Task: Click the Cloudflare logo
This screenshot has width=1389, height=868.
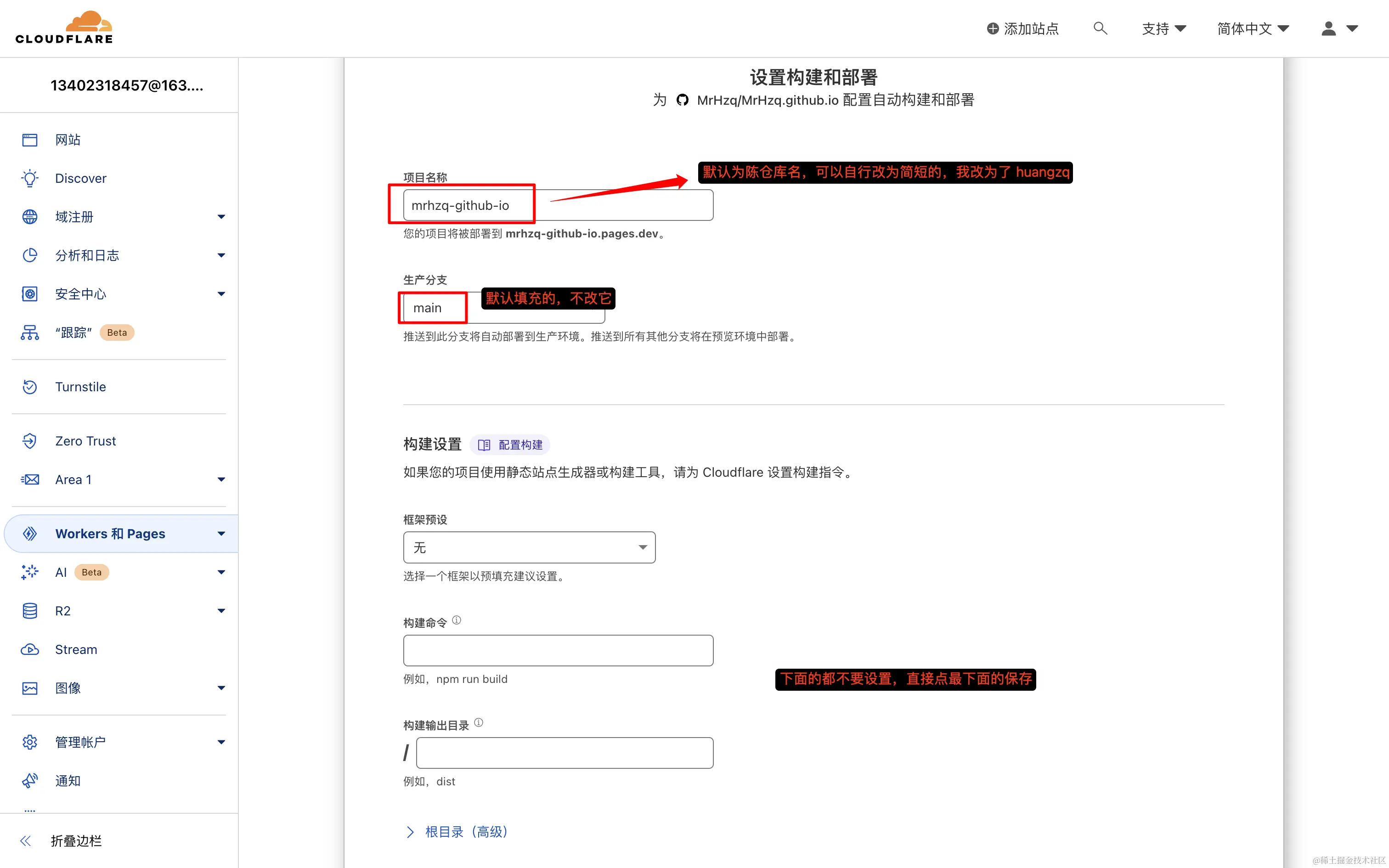Action: pos(64,27)
